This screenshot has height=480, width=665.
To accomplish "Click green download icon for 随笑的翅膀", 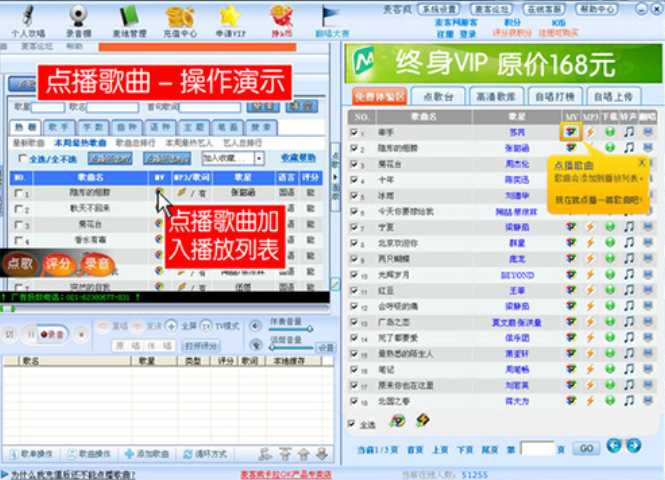I will (x=610, y=147).
